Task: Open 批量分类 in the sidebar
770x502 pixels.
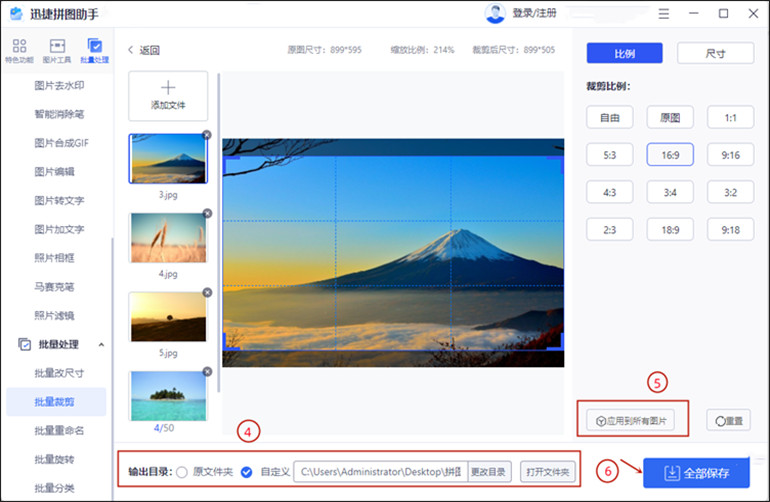Action: click(54, 488)
